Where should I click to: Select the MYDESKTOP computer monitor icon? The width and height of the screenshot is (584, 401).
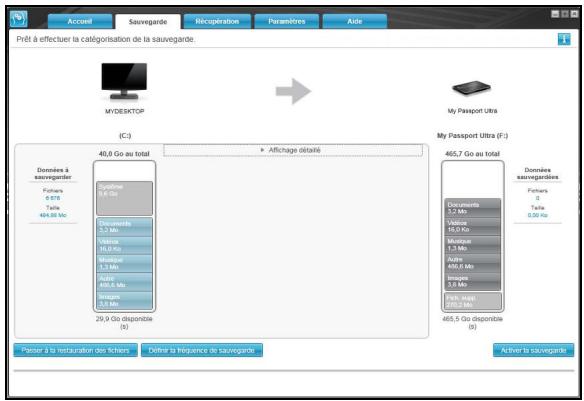(124, 81)
